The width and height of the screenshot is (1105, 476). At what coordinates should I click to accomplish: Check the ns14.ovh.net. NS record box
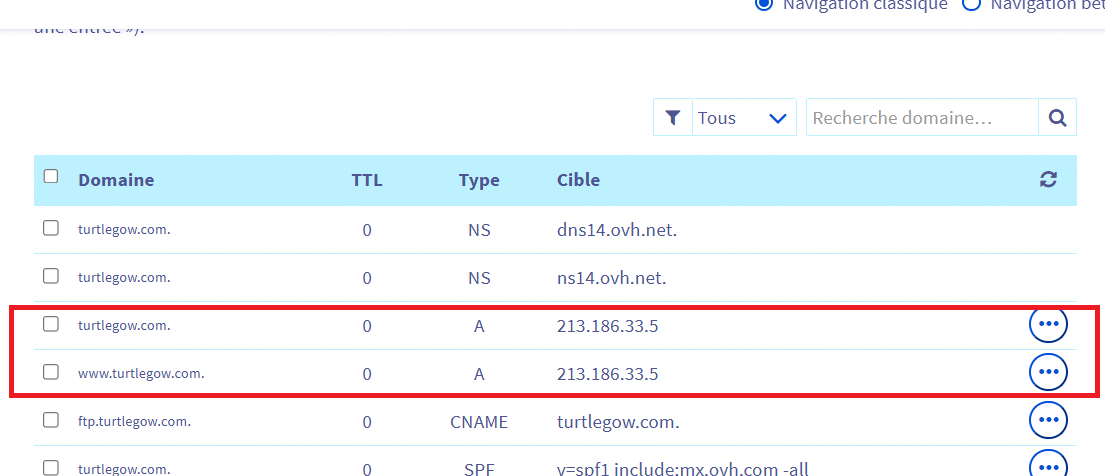tap(51, 276)
